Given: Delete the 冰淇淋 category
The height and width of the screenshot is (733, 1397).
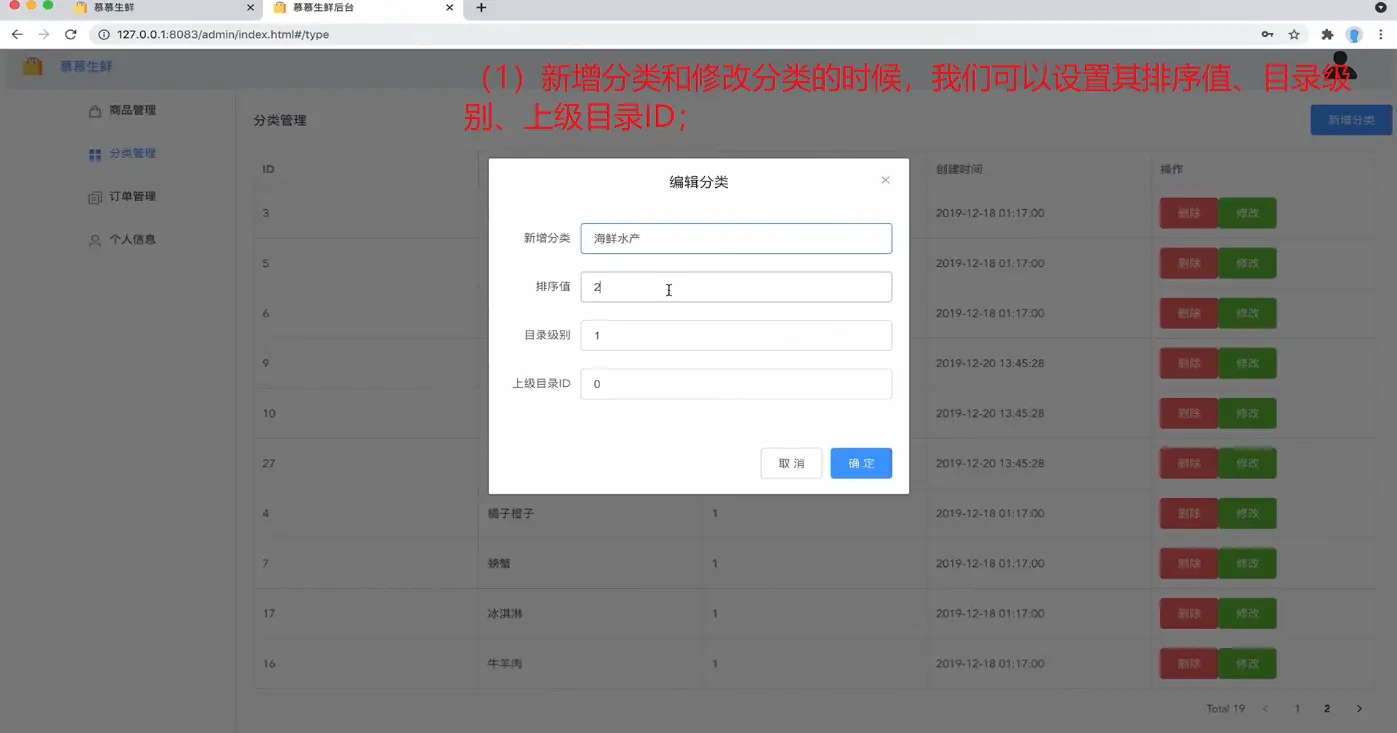Looking at the screenshot, I should (x=1189, y=613).
